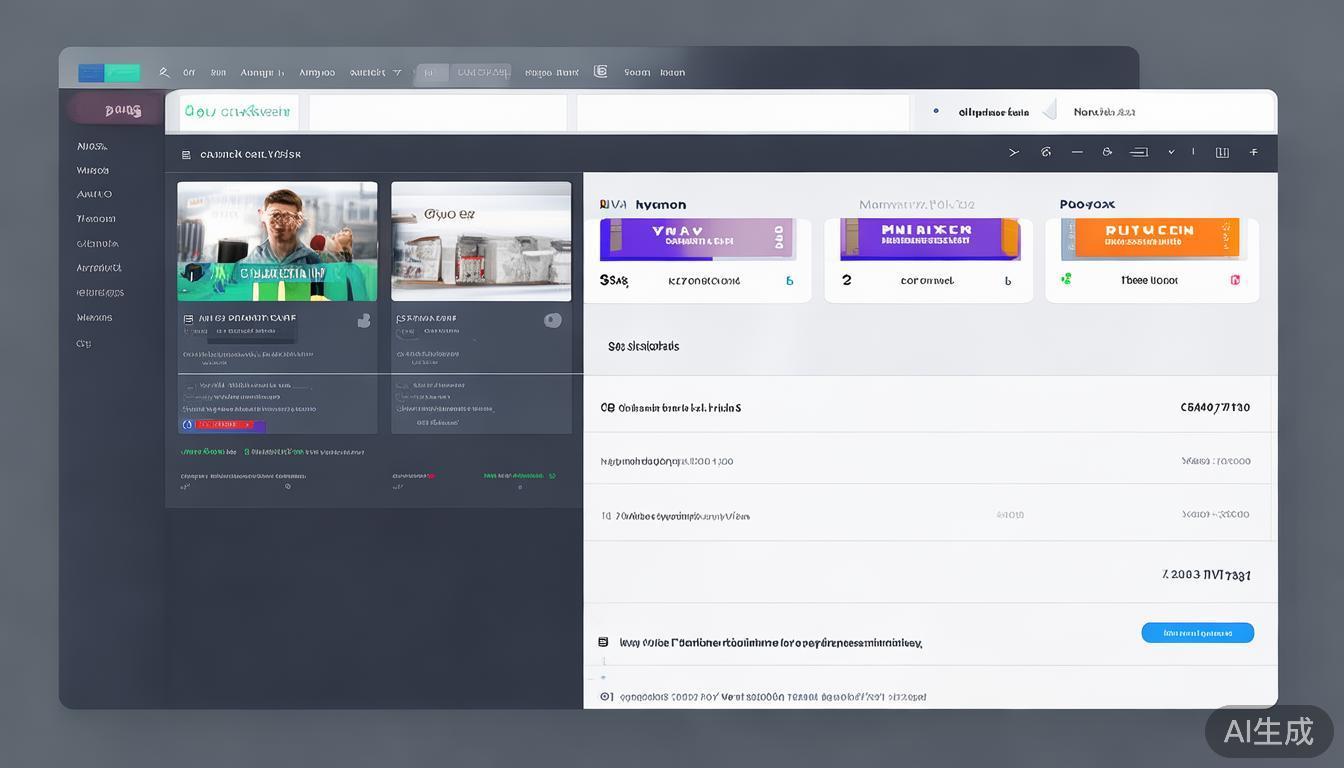This screenshot has width=1344, height=768.
Task: Click the green icon on the orange card
Action: pyautogui.click(x=1066, y=280)
